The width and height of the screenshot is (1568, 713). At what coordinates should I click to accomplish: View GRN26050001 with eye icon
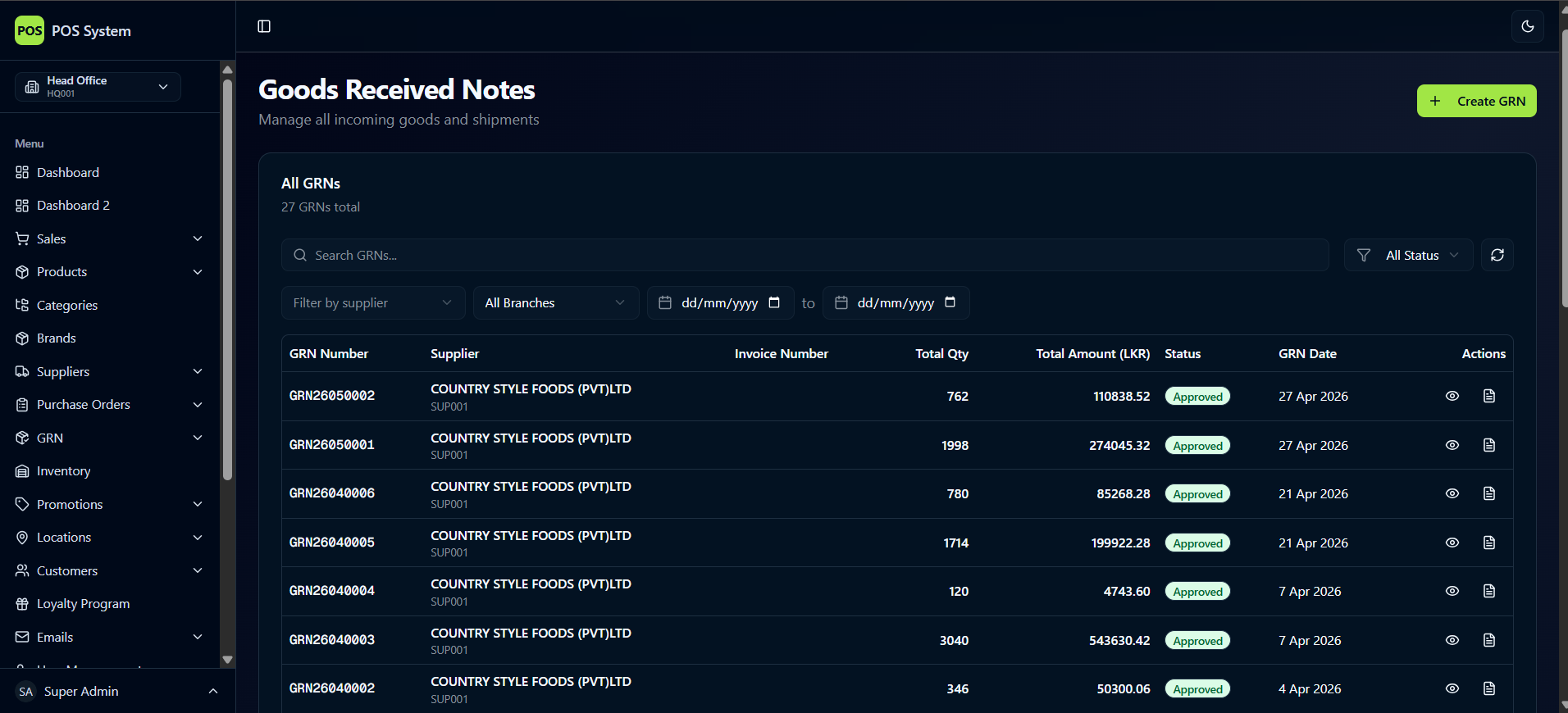click(1452, 445)
